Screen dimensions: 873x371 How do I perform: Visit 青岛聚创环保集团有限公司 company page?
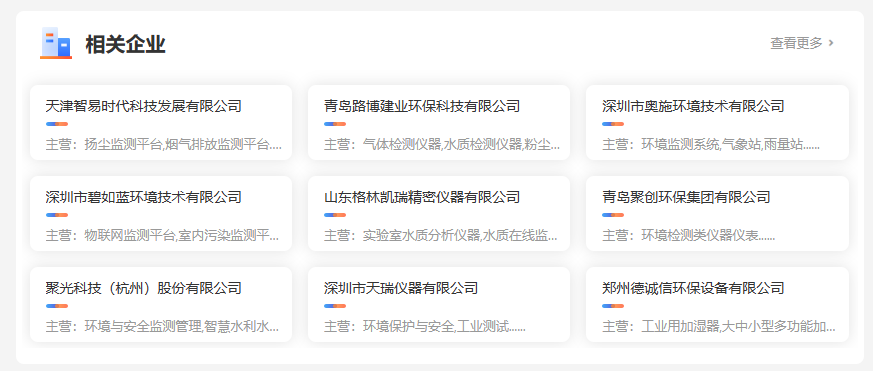coord(686,197)
